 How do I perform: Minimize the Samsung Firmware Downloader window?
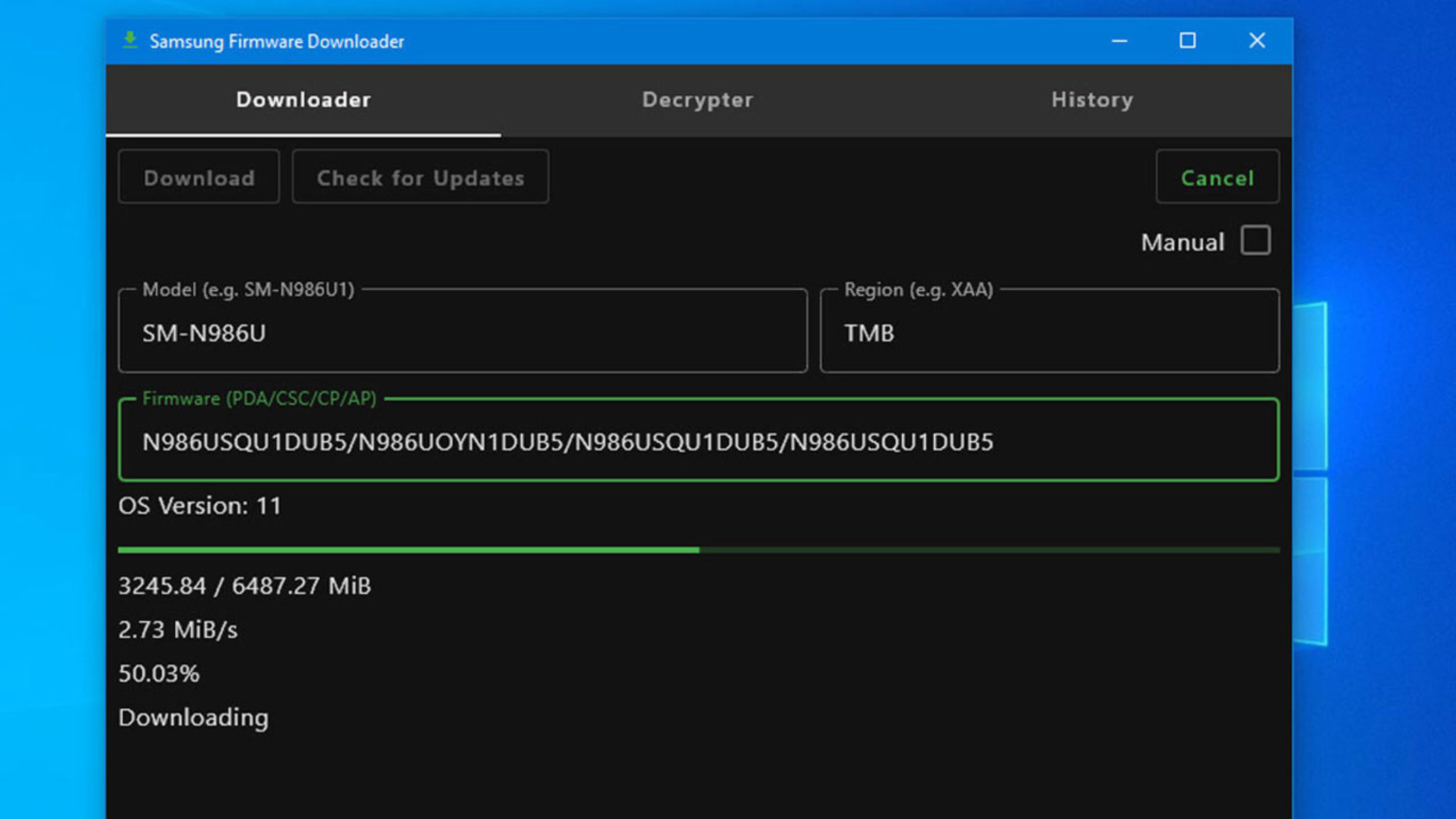1119,41
